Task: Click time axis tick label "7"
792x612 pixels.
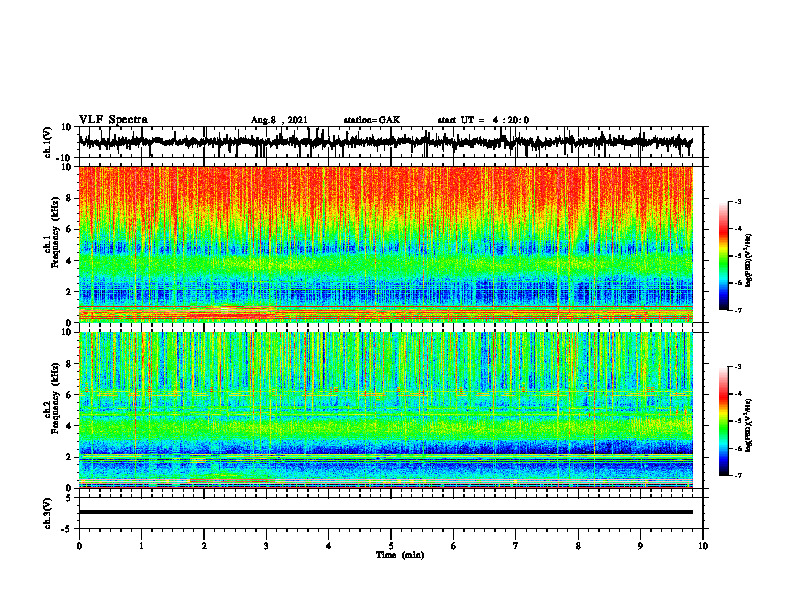Action: click(x=516, y=546)
